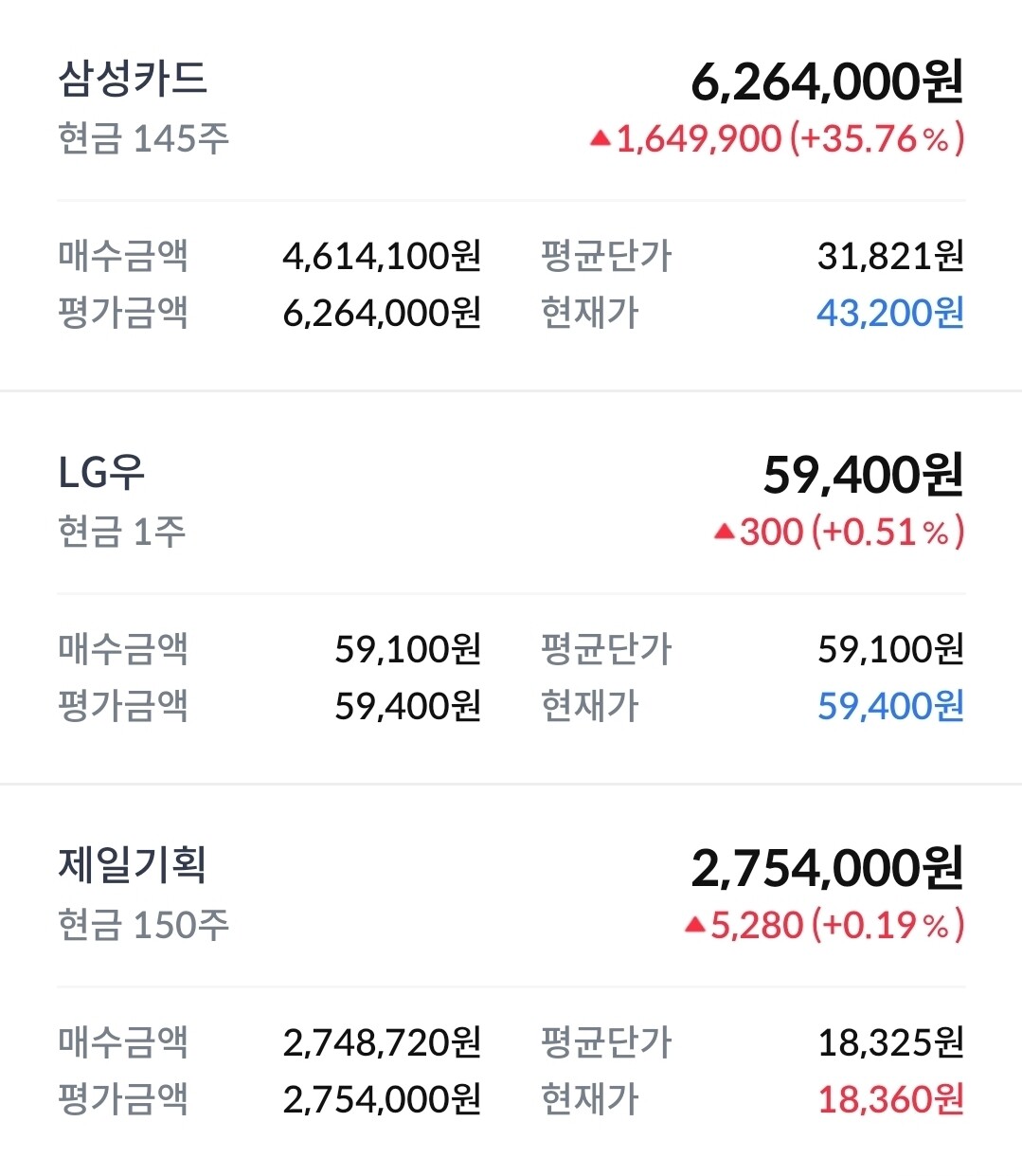Select the +0.19% gain percentage

[888, 924]
